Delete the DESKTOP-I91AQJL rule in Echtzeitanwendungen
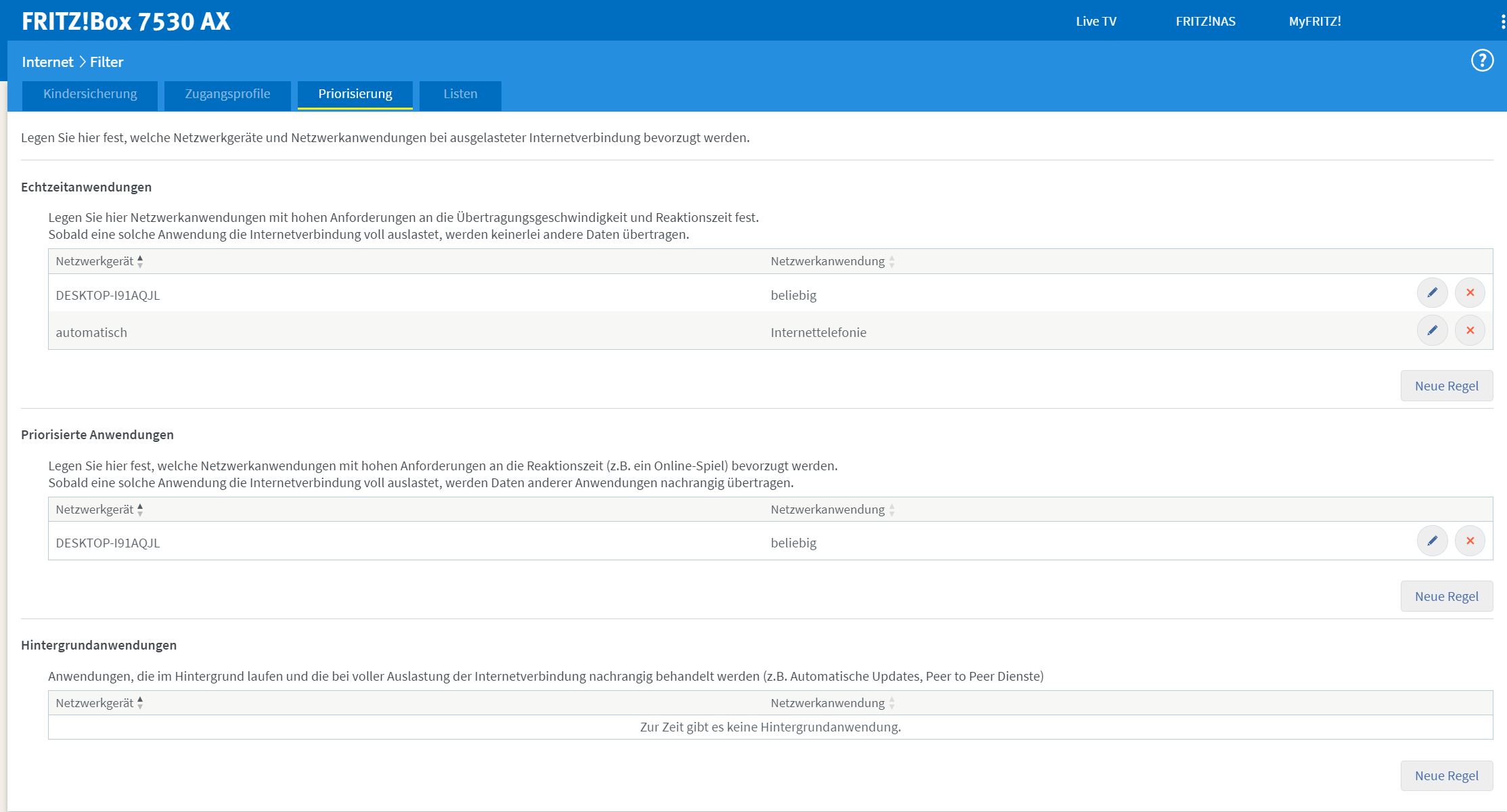Image resolution: width=1507 pixels, height=812 pixels. (x=1470, y=293)
